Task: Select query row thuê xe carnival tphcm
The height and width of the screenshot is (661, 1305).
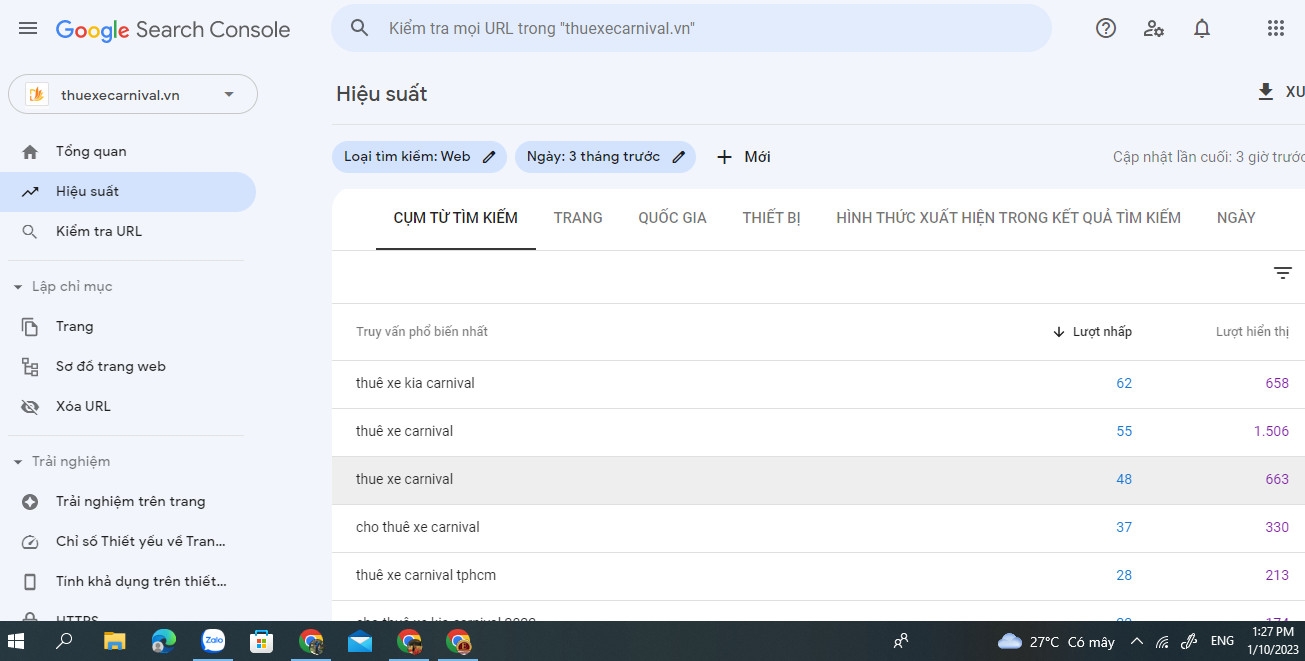Action: (818, 576)
